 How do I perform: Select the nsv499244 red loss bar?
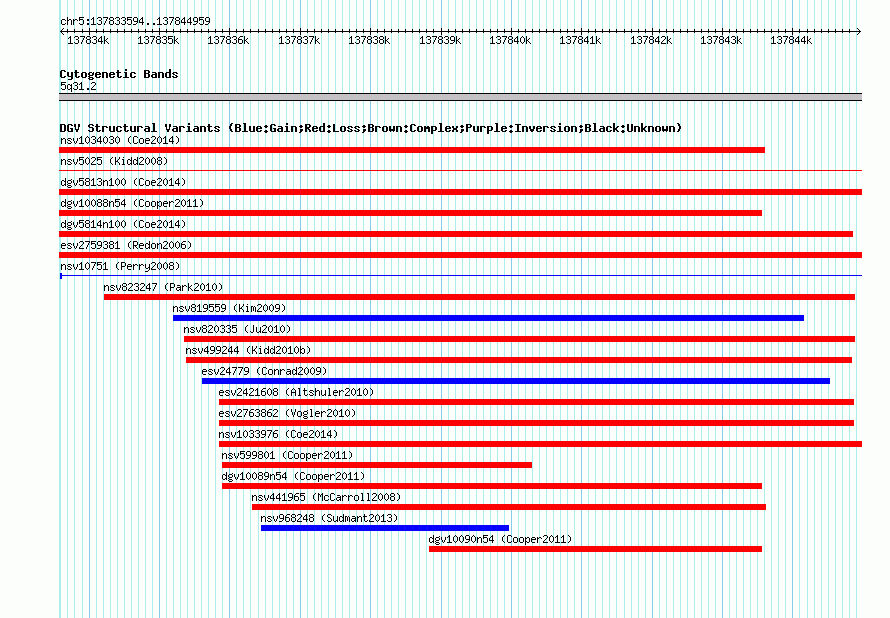[x=519, y=360]
